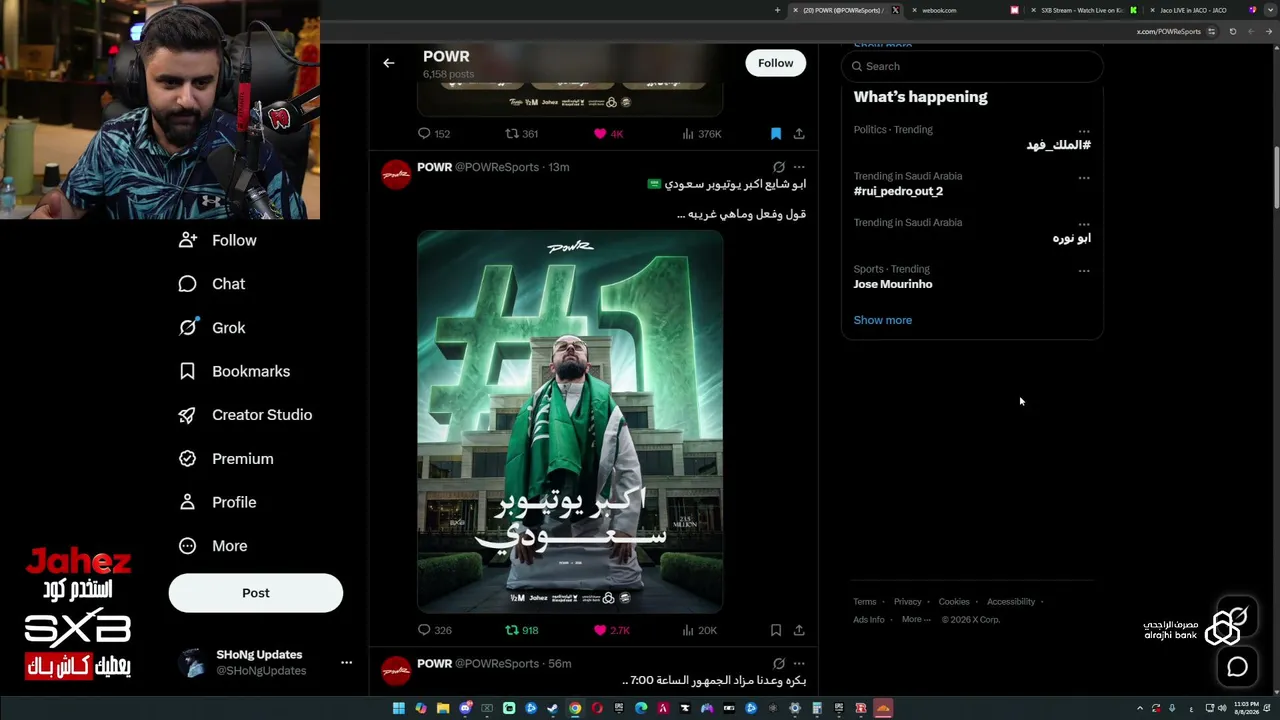Open the Ads info footer link
The image size is (1280, 720).
(x=869, y=620)
